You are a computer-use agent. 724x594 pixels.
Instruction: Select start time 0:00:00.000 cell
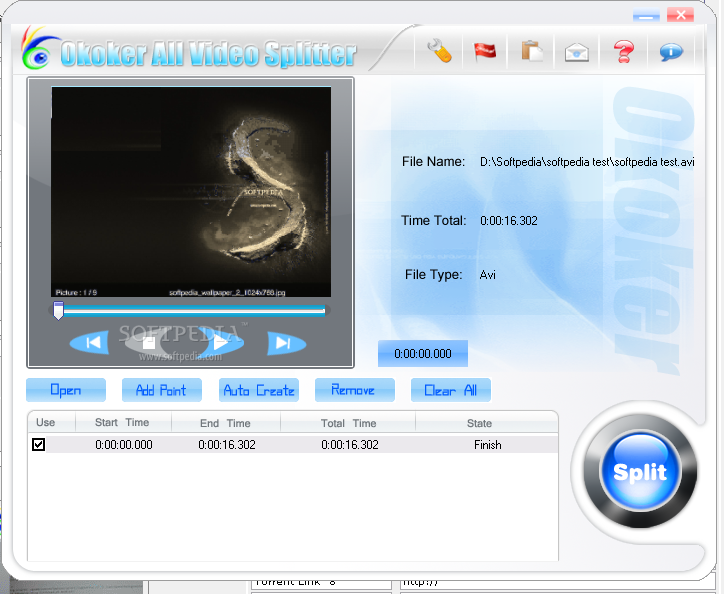click(x=124, y=445)
